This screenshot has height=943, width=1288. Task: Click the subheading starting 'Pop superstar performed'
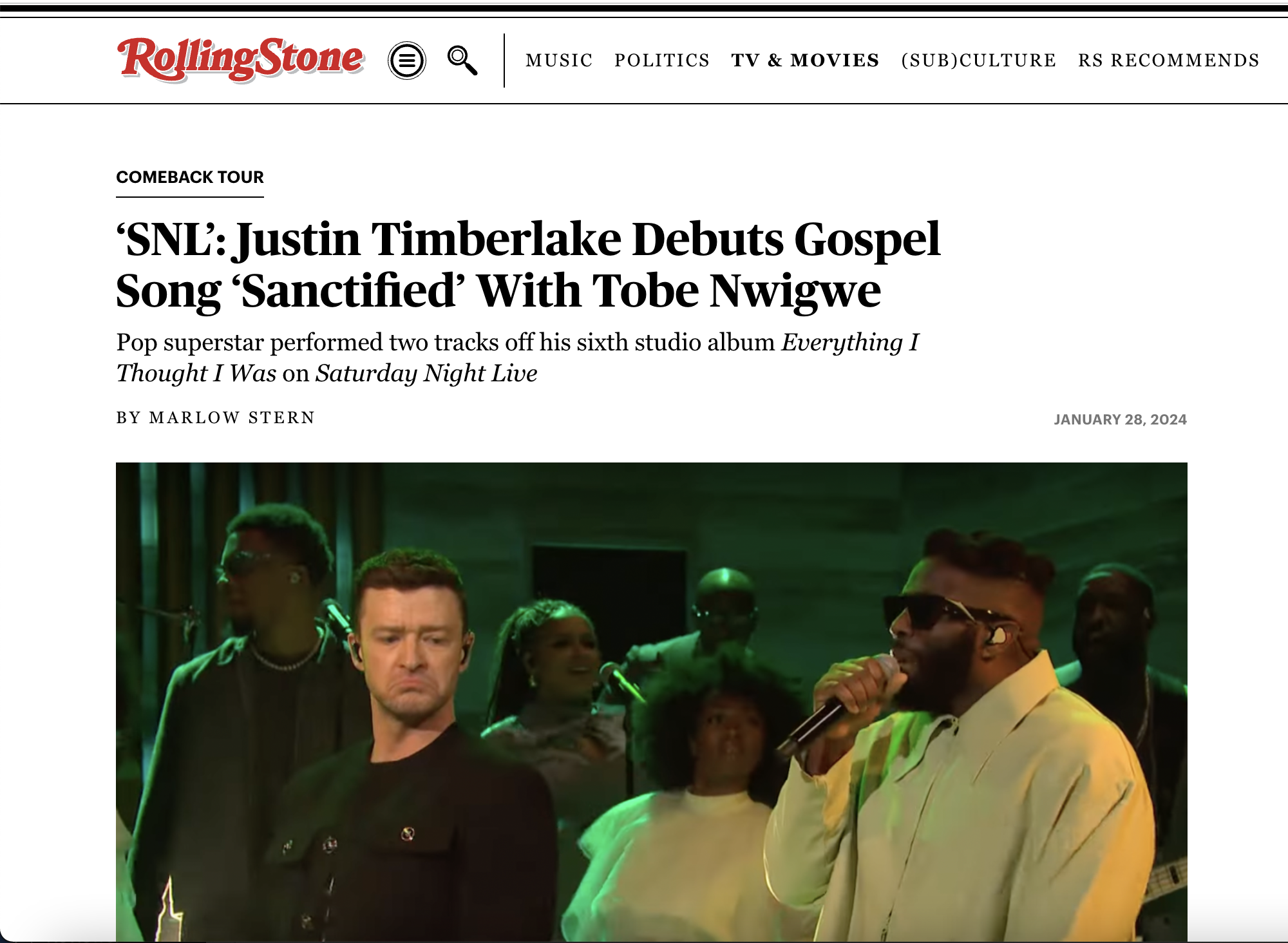click(517, 357)
